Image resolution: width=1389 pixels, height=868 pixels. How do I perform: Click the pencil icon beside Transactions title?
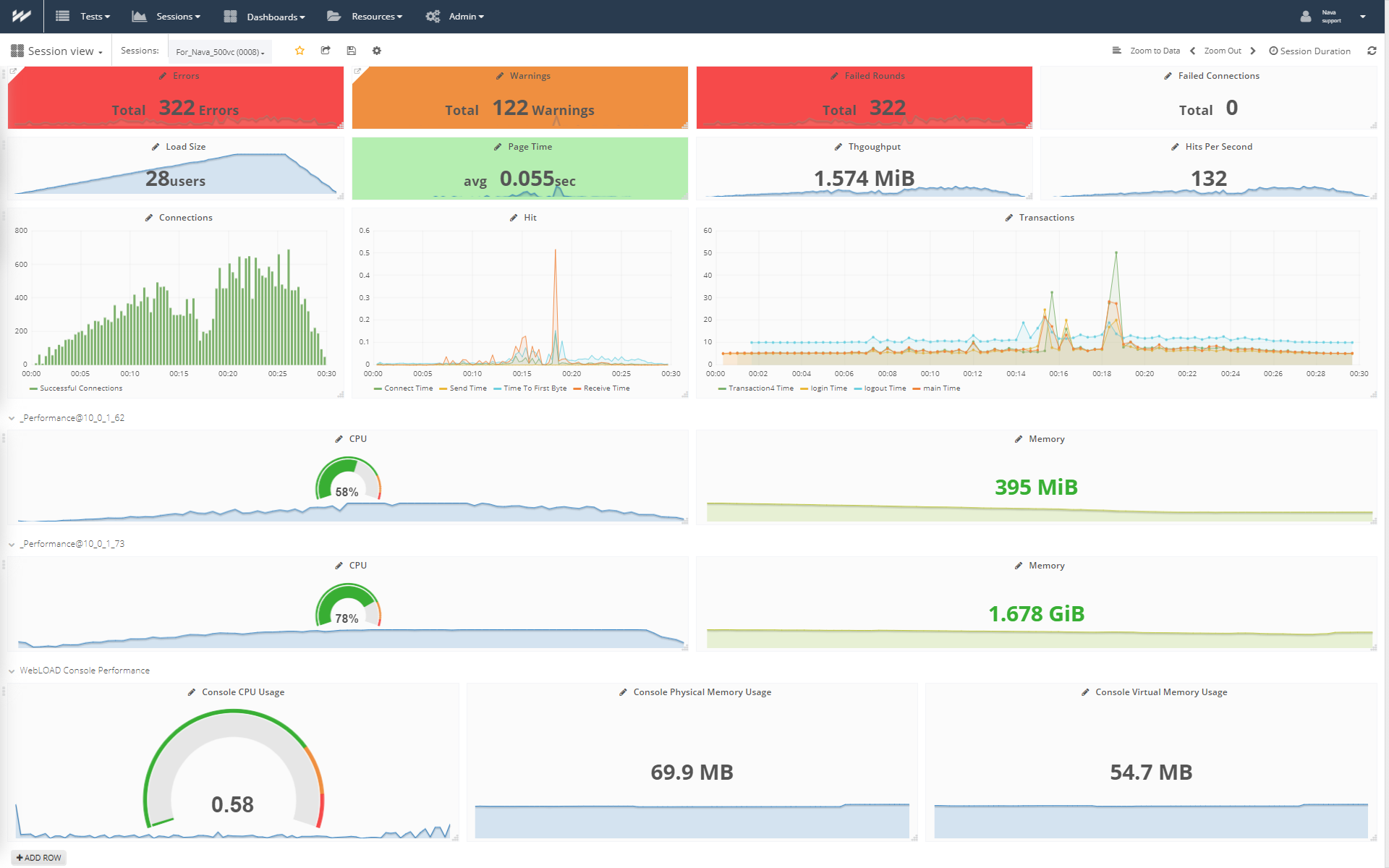click(x=1008, y=218)
